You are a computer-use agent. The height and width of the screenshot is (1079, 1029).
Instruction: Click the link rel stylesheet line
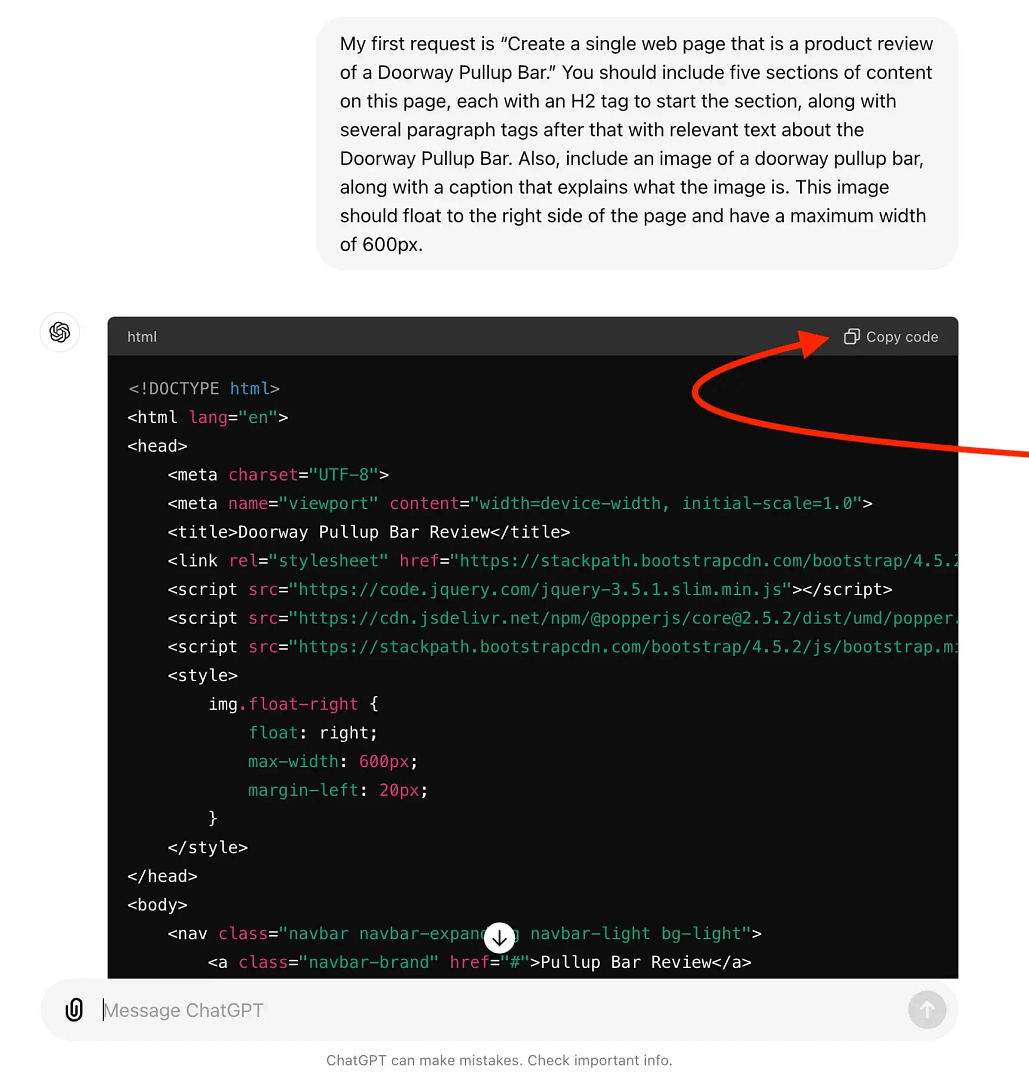(562, 561)
